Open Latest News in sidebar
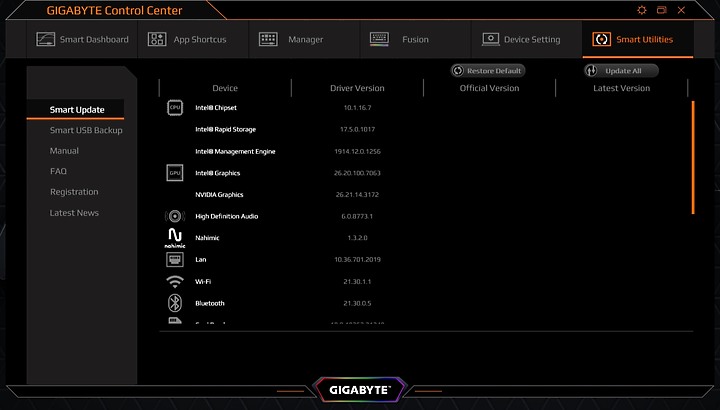720x410 pixels. point(74,213)
